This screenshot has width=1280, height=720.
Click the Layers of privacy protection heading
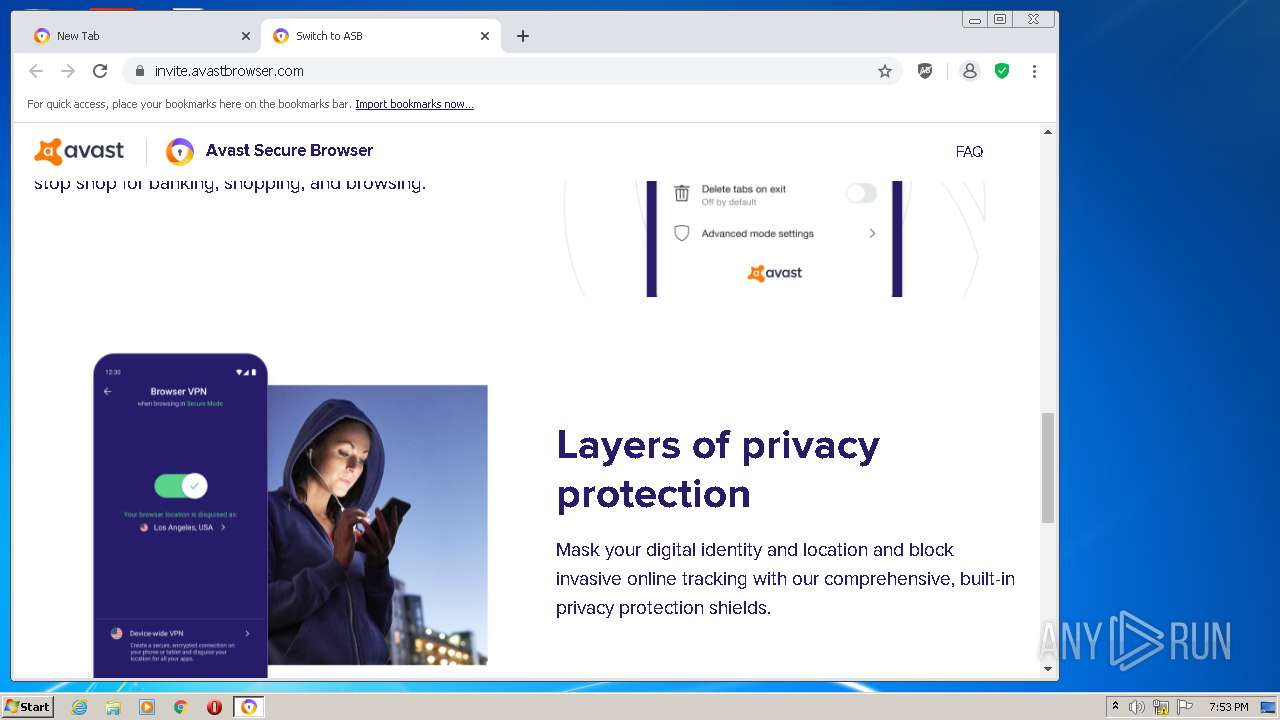pyautogui.click(x=718, y=469)
